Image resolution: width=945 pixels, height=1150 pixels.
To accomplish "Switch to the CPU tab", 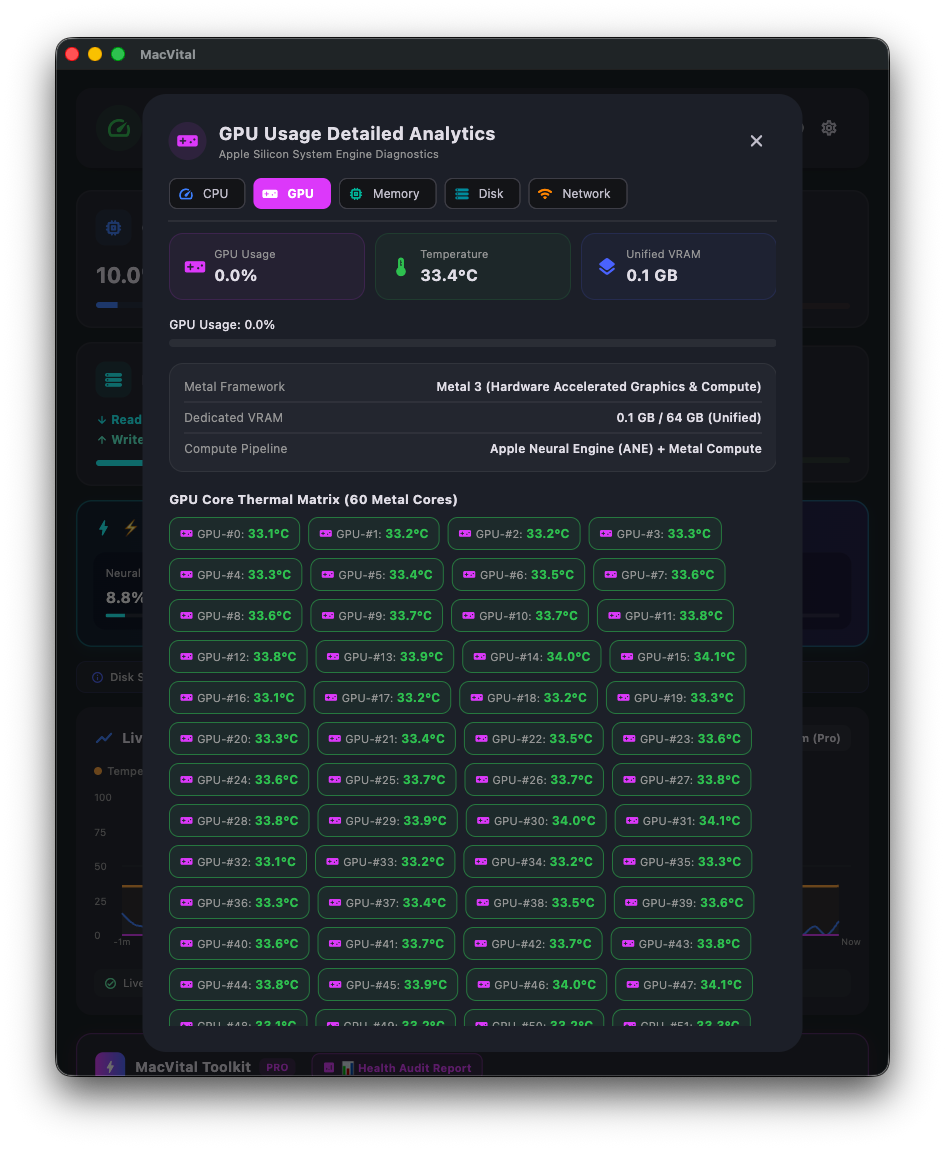I will [x=207, y=194].
